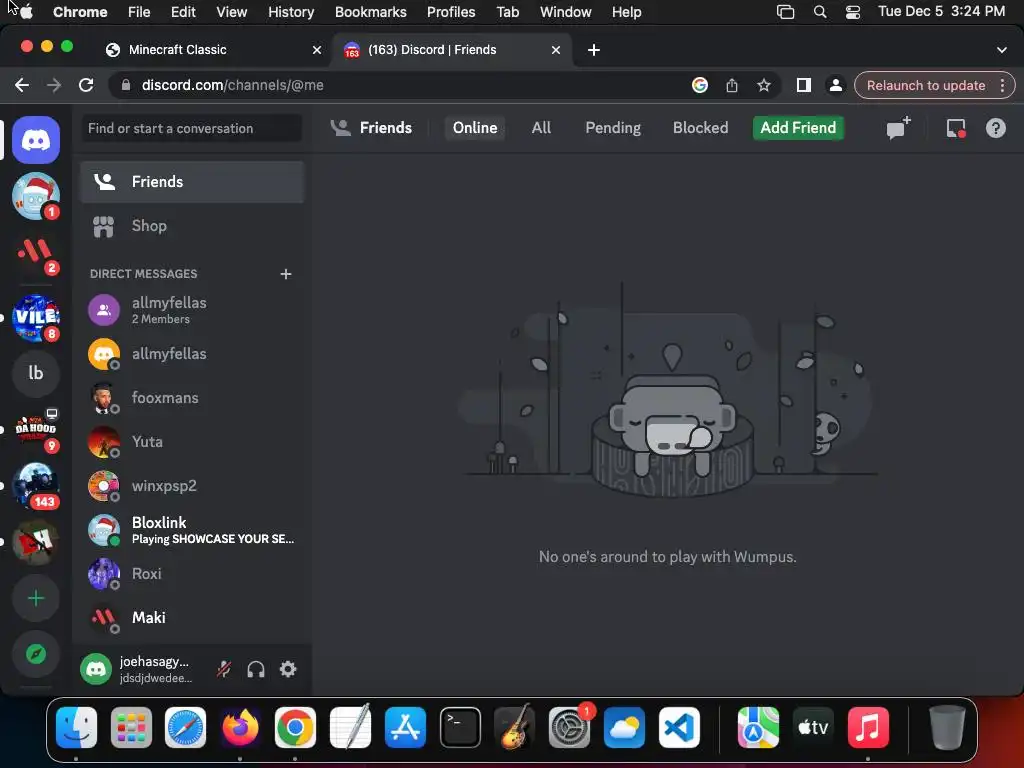The height and width of the screenshot is (768, 1024).
Task: Open Chrome profile icon
Action: (835, 85)
